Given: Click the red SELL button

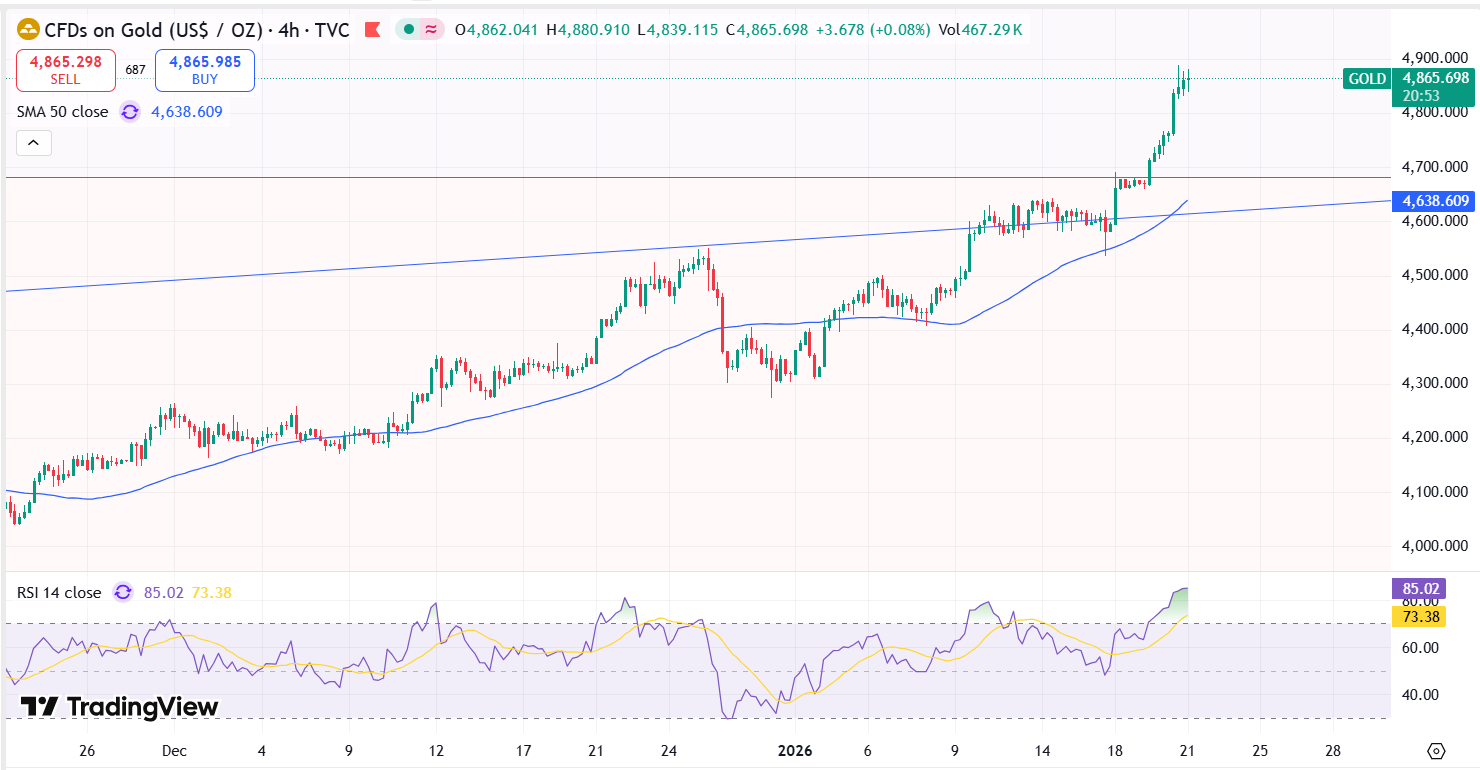Looking at the screenshot, I should [66, 69].
